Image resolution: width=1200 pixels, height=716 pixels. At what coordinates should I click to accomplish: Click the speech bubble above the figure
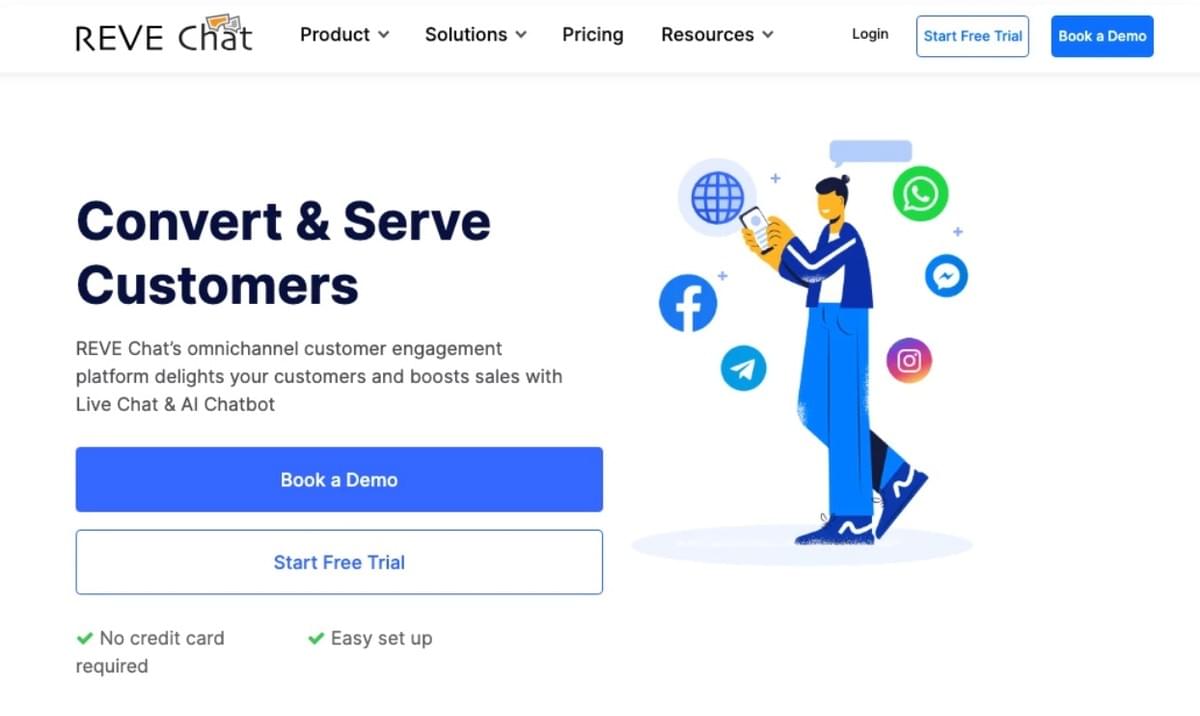point(870,152)
